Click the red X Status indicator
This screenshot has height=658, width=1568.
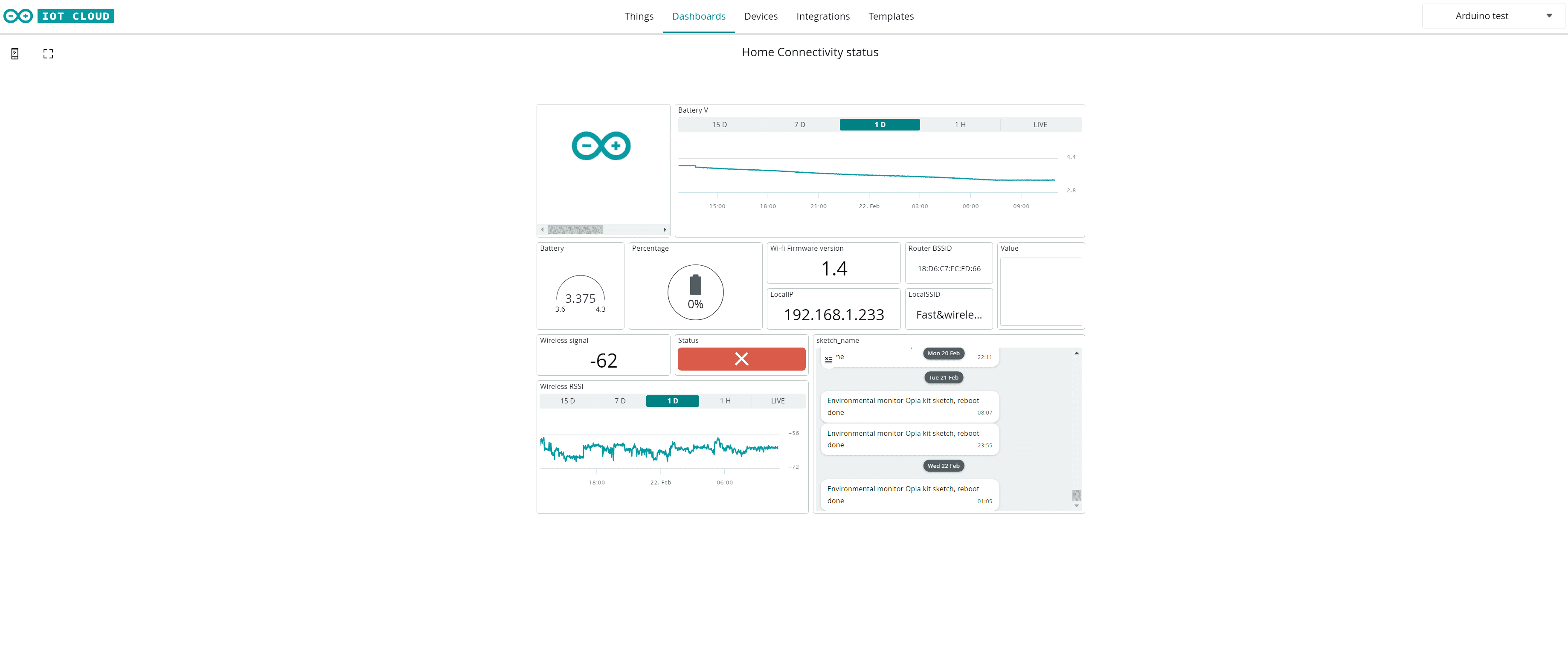[741, 359]
